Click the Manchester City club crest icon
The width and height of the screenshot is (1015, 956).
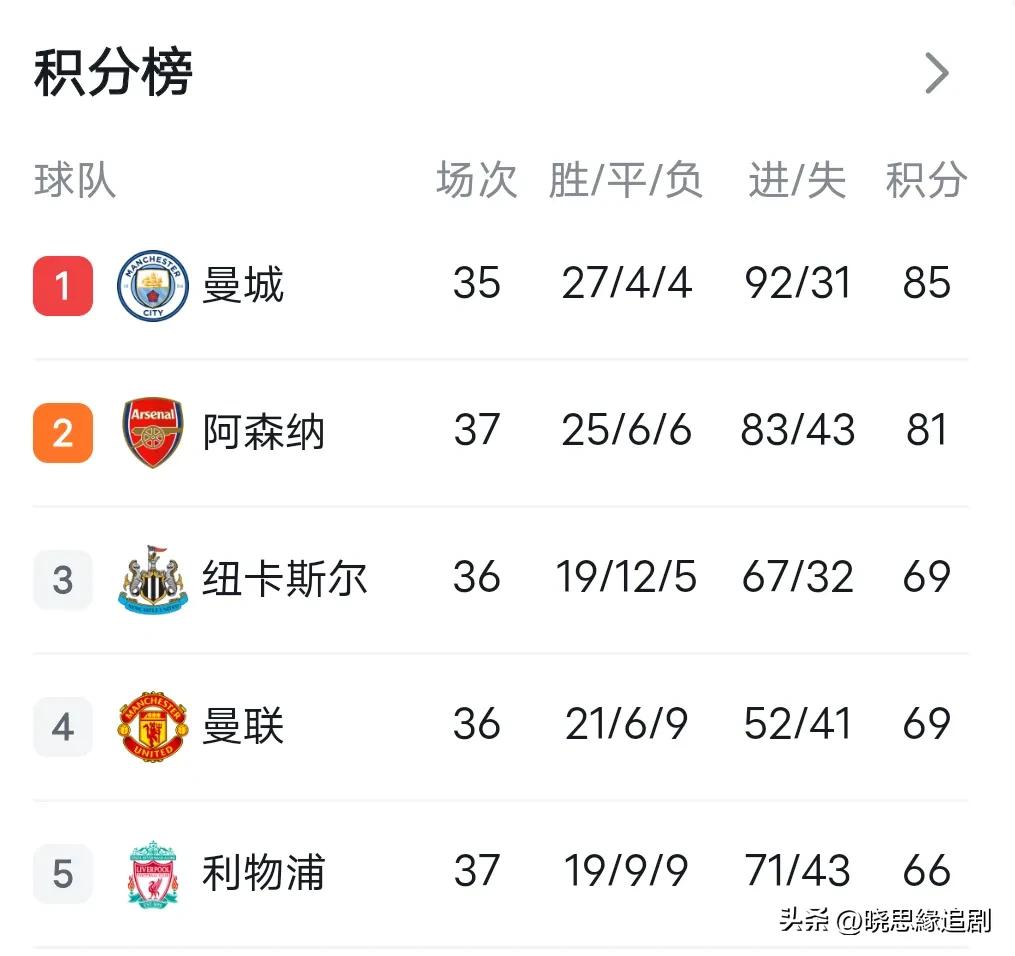pos(151,286)
